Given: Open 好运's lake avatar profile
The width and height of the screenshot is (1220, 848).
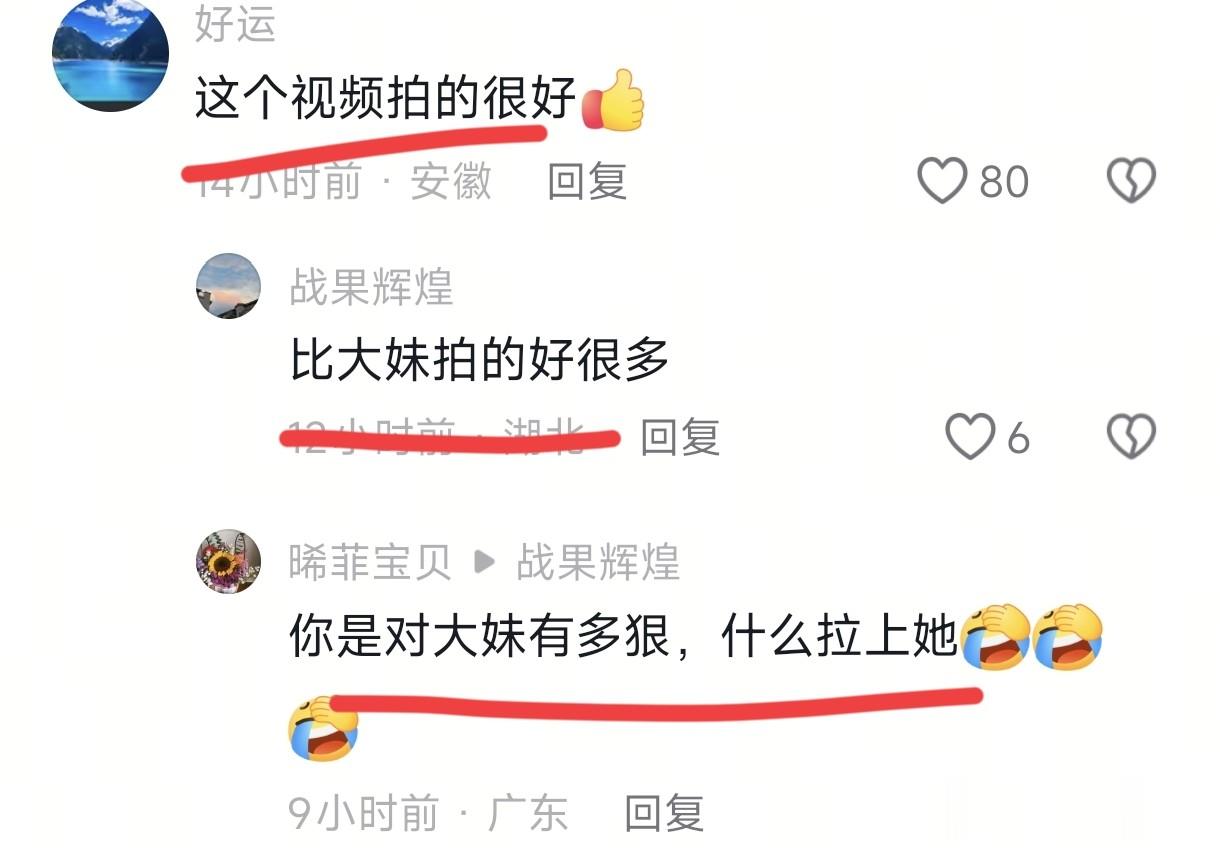Looking at the screenshot, I should click(x=110, y=55).
